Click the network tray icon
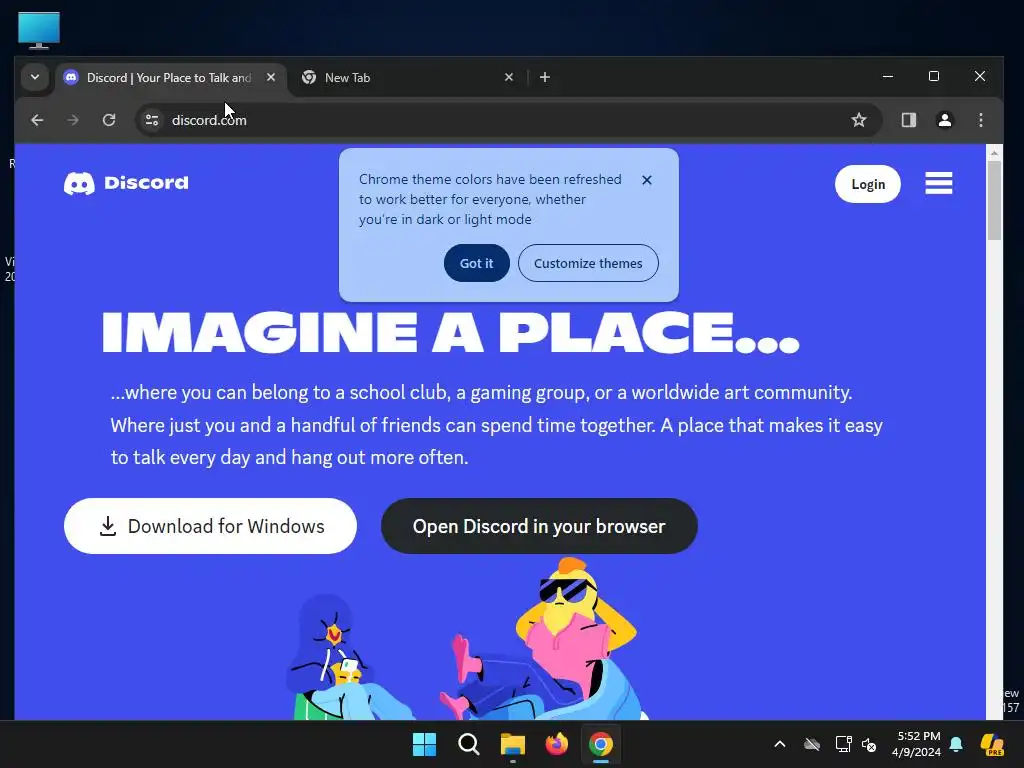The width and height of the screenshot is (1024, 768). click(843, 744)
